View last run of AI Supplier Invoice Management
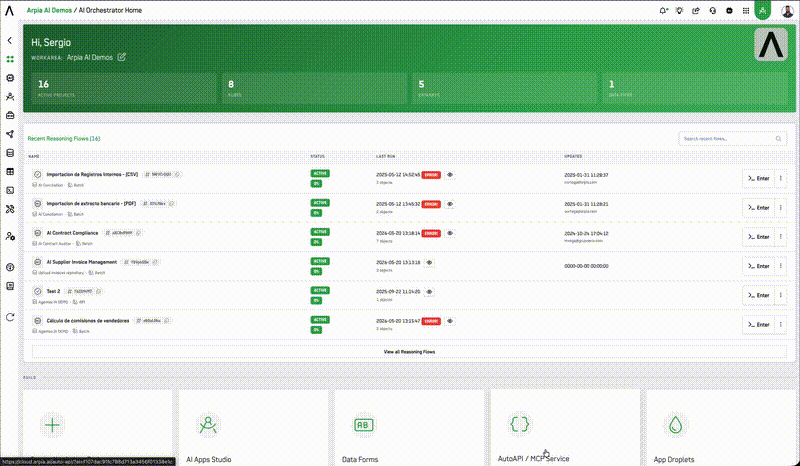Image resolution: width=800 pixels, height=466 pixels. click(x=430, y=262)
